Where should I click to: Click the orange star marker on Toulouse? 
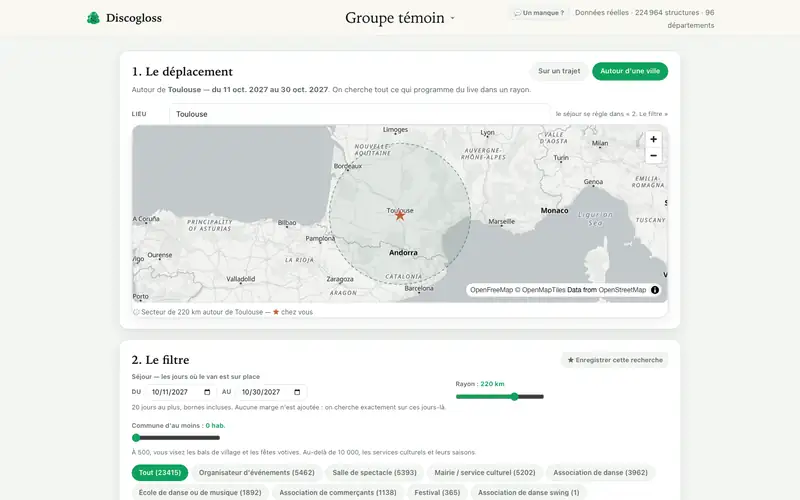[400, 215]
